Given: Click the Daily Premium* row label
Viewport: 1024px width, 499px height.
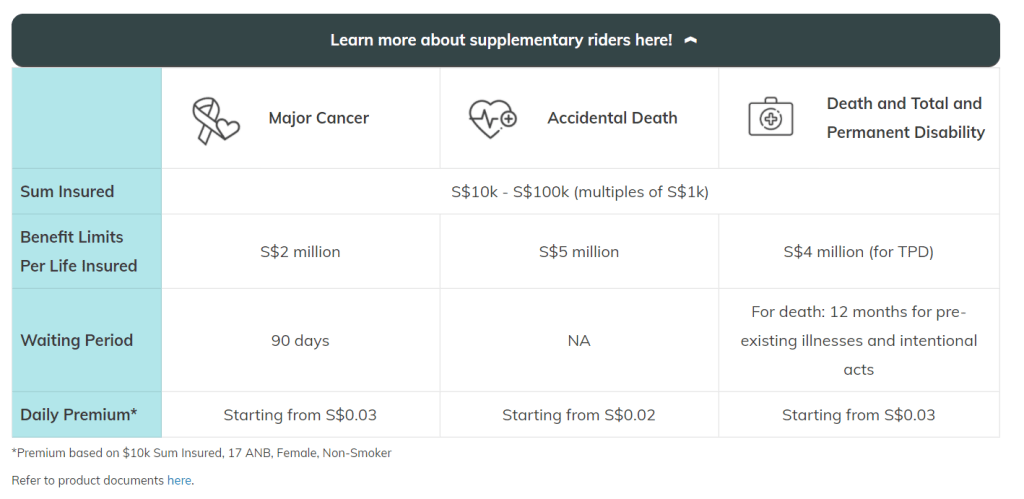Looking at the screenshot, I should tap(79, 414).
